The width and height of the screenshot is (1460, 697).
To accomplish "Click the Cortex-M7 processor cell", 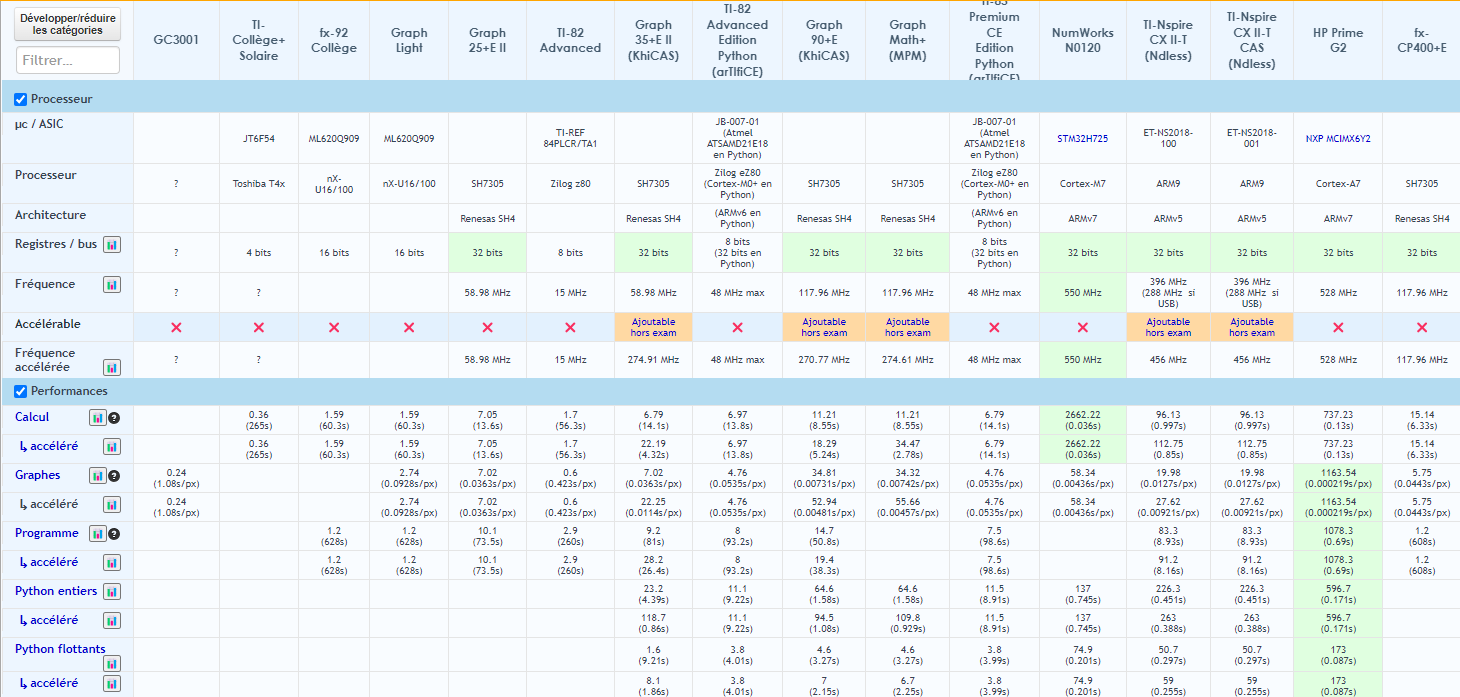I will 1082,184.
